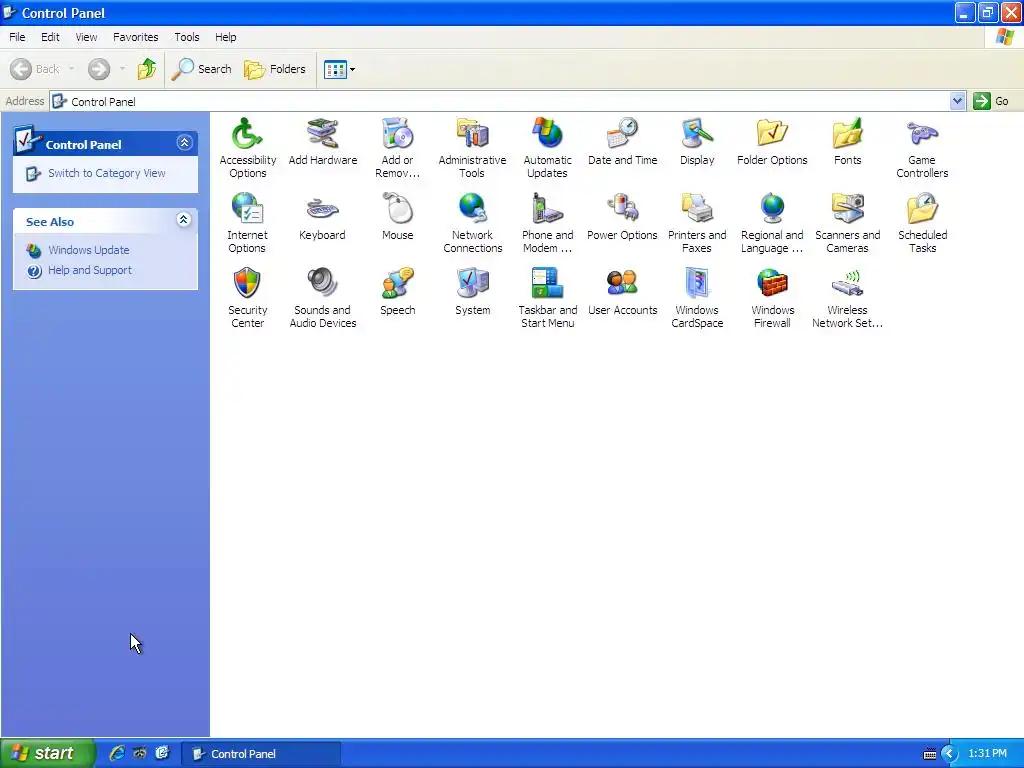Open Security Center shield icon
Viewport: 1024px width, 768px height.
tap(248, 284)
